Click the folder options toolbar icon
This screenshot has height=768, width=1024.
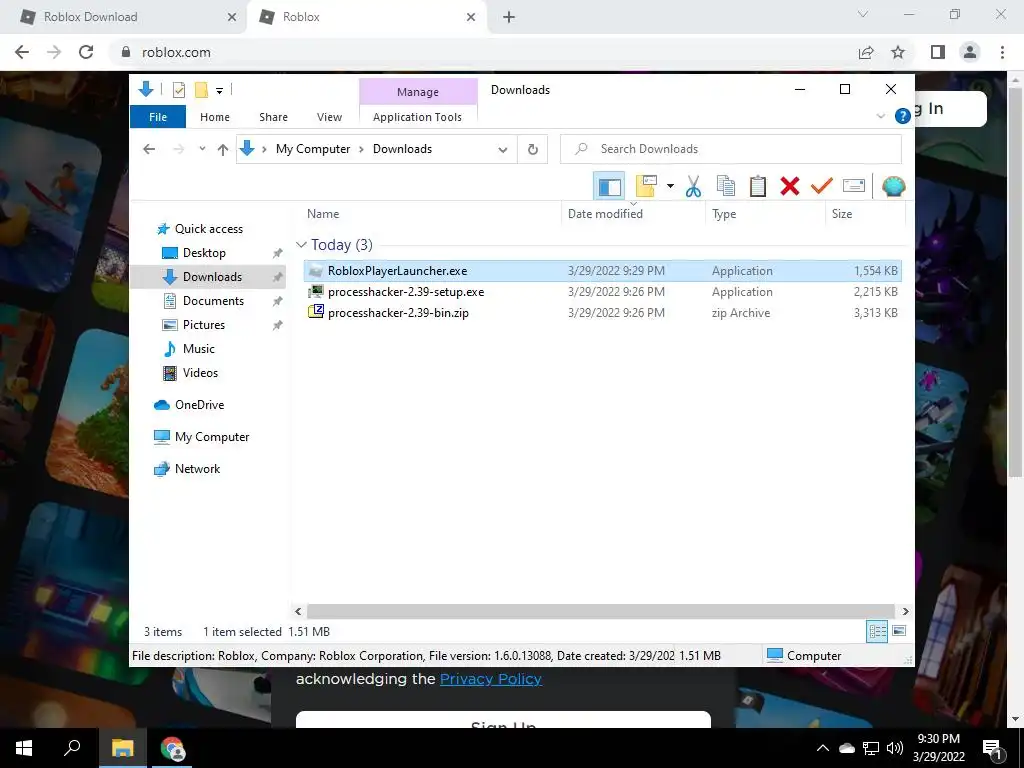coord(646,186)
